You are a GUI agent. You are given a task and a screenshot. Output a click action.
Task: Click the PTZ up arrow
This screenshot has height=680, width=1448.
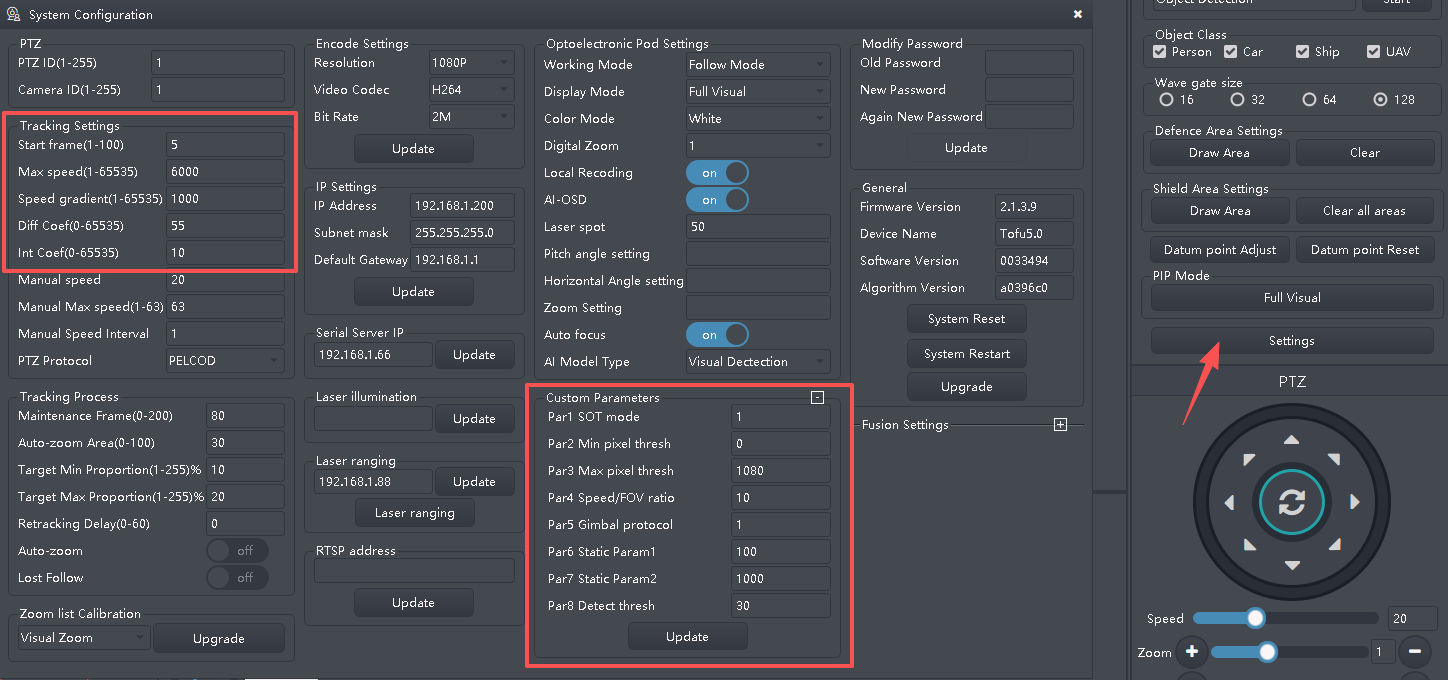point(1292,440)
